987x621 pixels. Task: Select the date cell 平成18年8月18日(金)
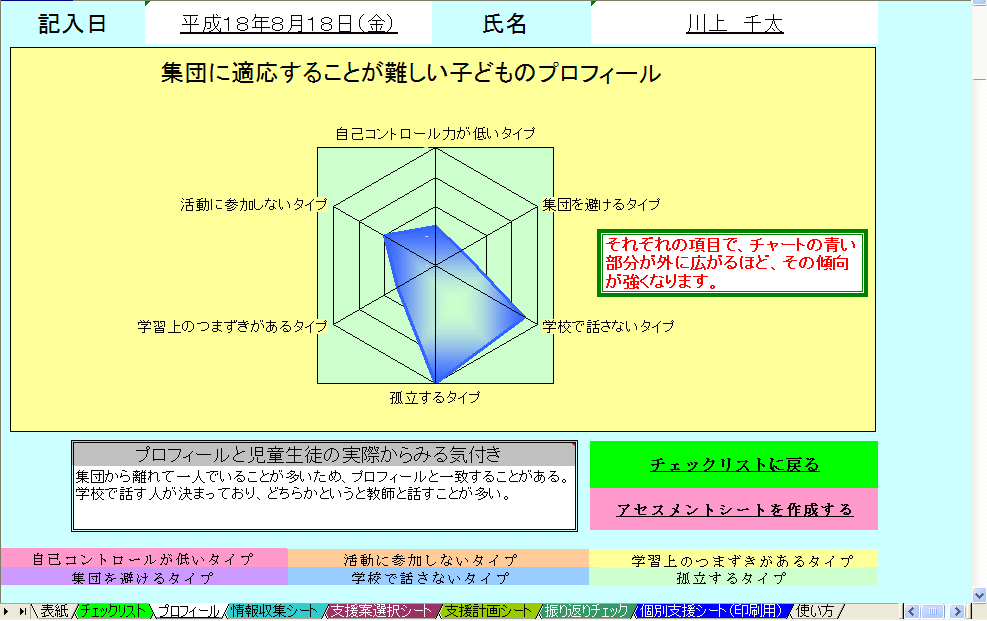tap(289, 23)
